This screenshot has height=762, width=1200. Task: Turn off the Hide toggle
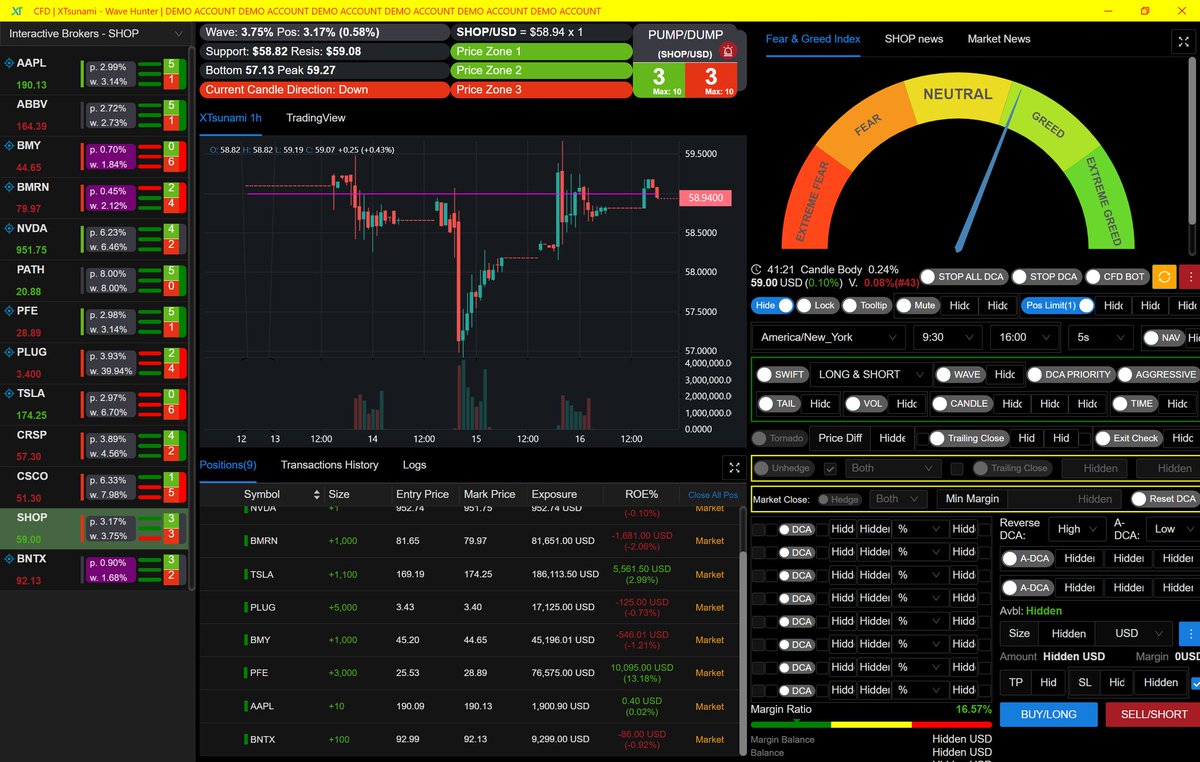(x=772, y=305)
